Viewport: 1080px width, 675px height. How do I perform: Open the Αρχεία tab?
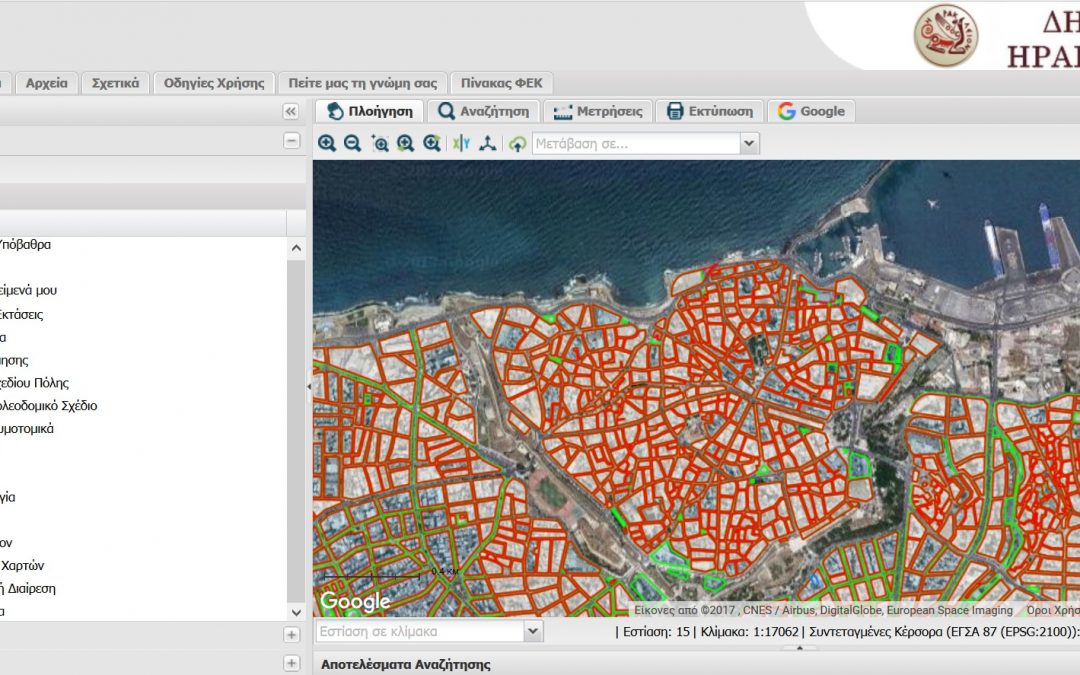47,83
